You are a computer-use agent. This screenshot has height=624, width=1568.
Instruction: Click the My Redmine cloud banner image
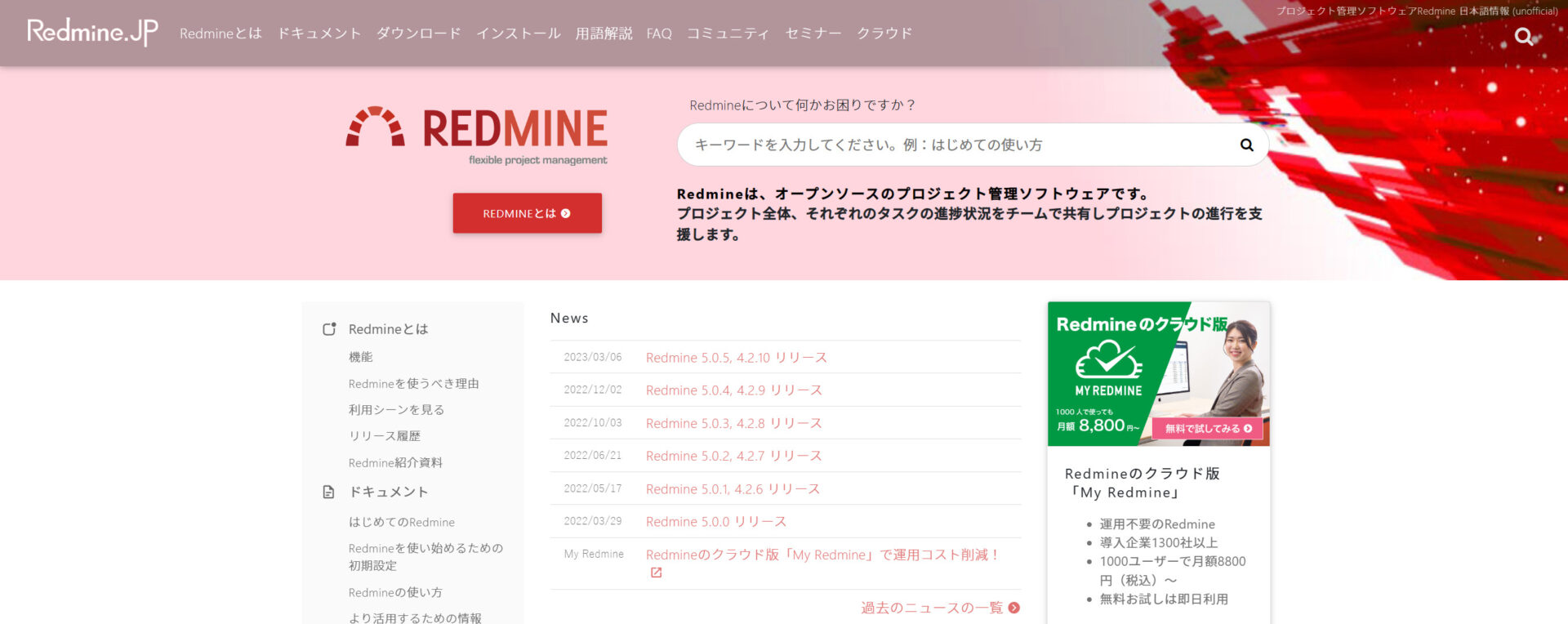click(x=1158, y=374)
